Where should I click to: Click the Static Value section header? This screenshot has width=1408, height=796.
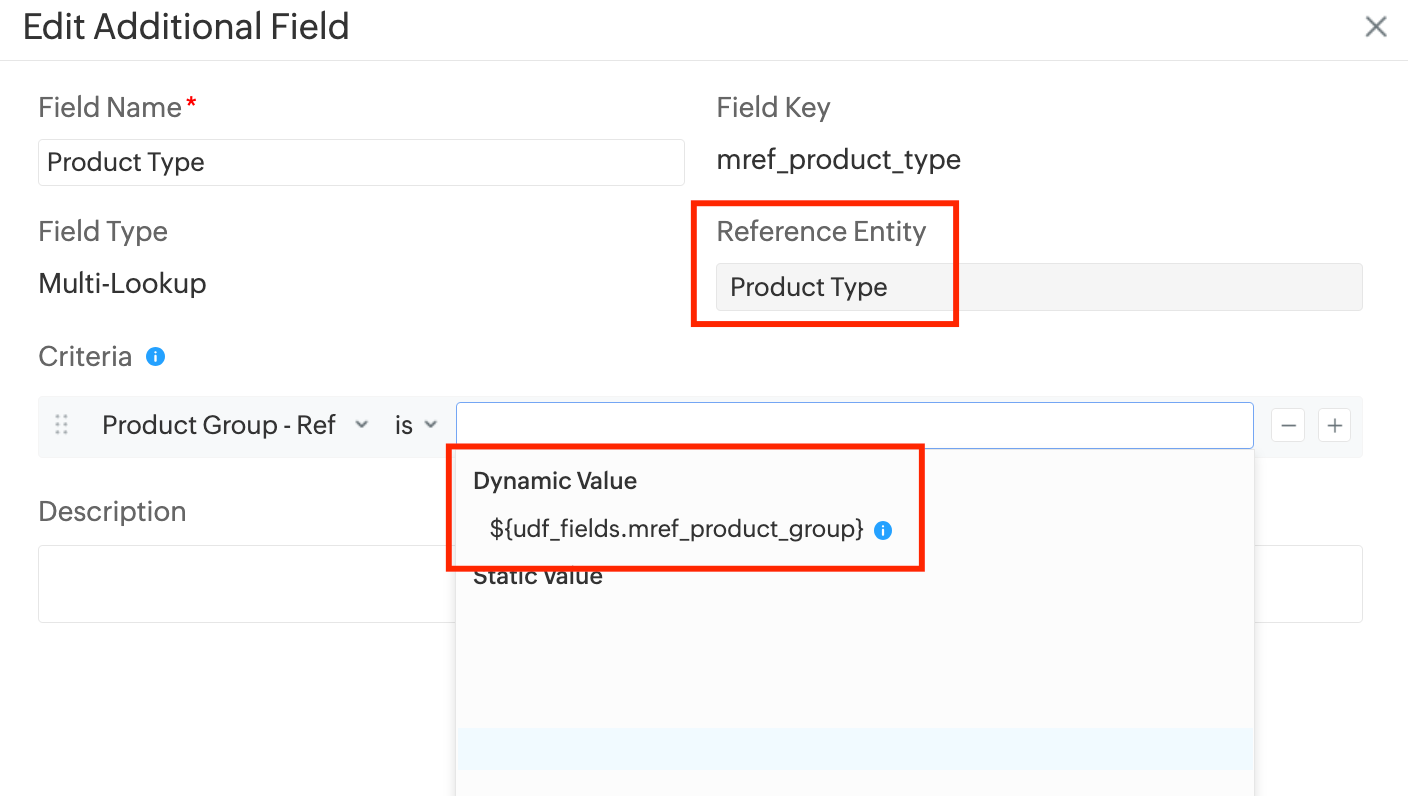[538, 577]
